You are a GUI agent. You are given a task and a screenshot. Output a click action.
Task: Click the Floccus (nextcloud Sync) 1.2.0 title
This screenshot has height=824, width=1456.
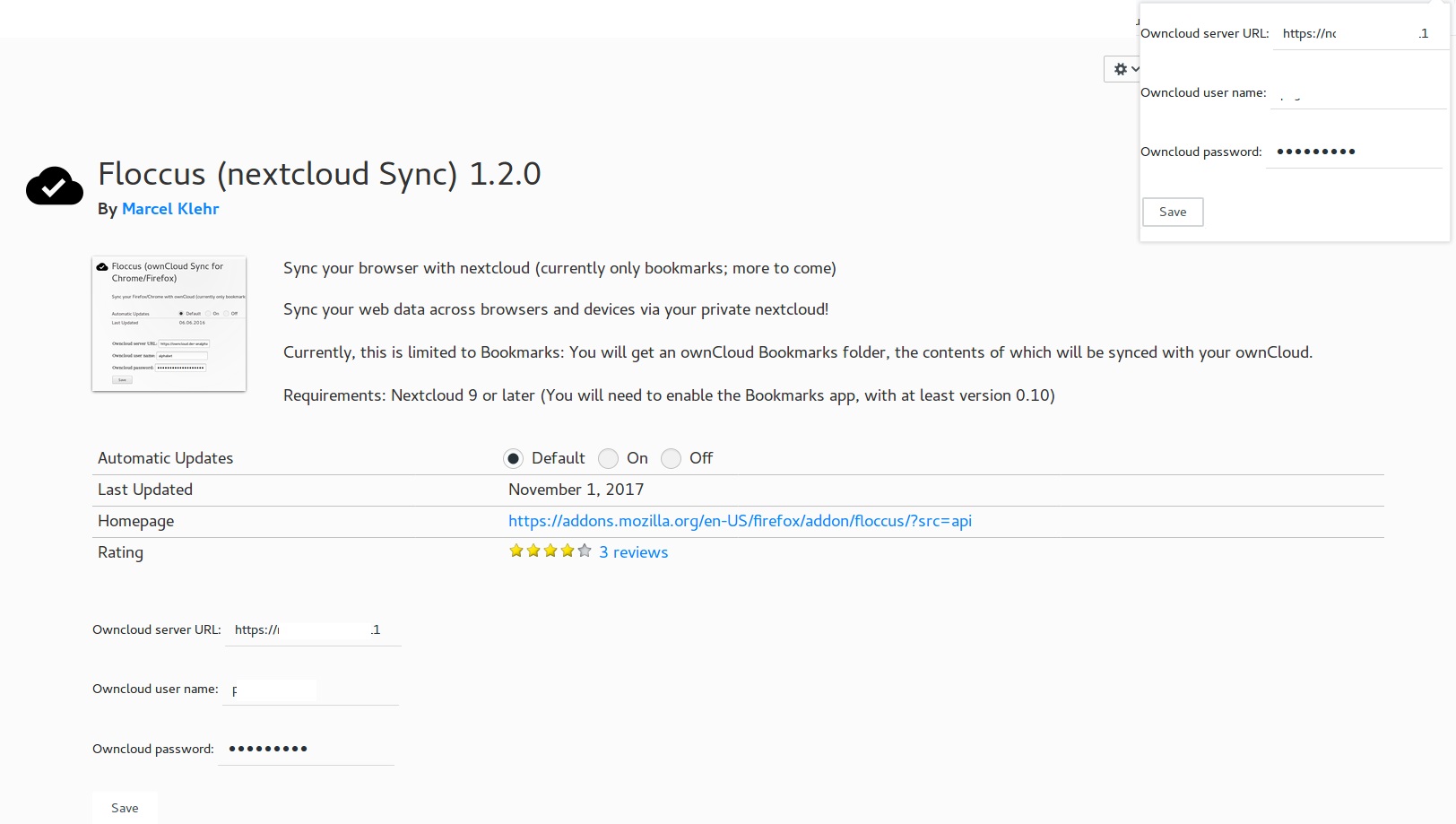(x=319, y=174)
